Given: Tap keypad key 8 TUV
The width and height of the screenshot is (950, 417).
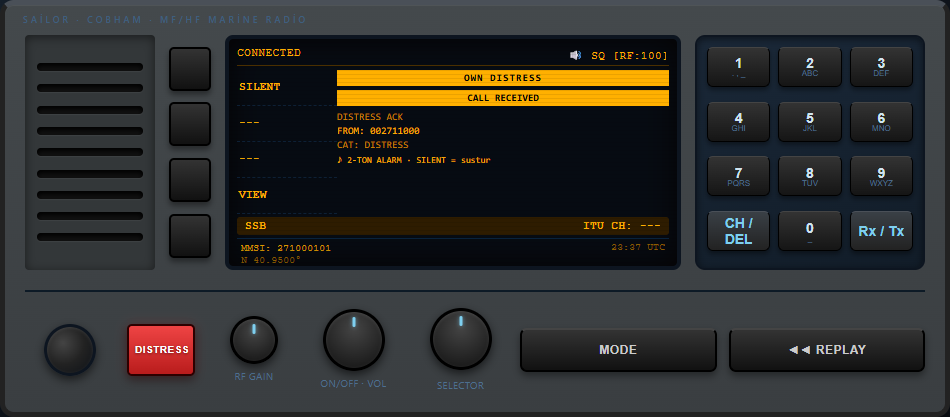Looking at the screenshot, I should pos(809,176).
